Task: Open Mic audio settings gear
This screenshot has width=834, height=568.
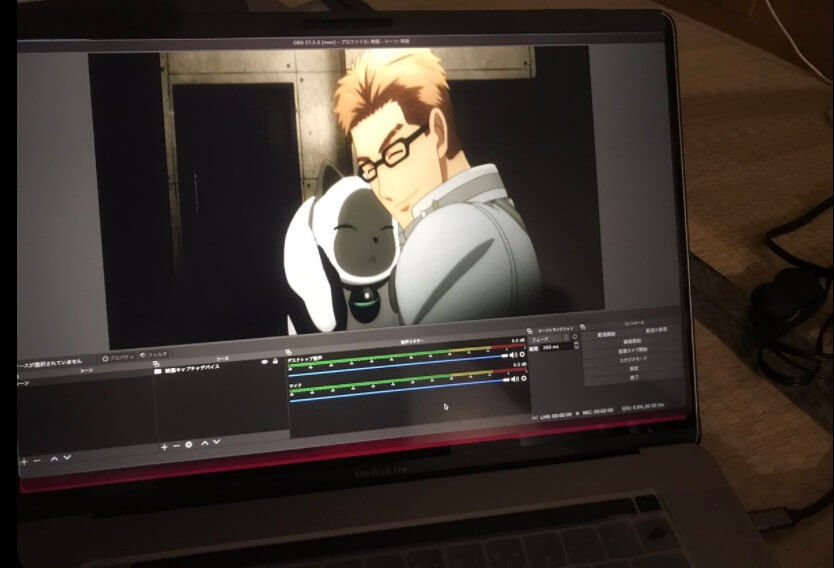Action: click(524, 378)
